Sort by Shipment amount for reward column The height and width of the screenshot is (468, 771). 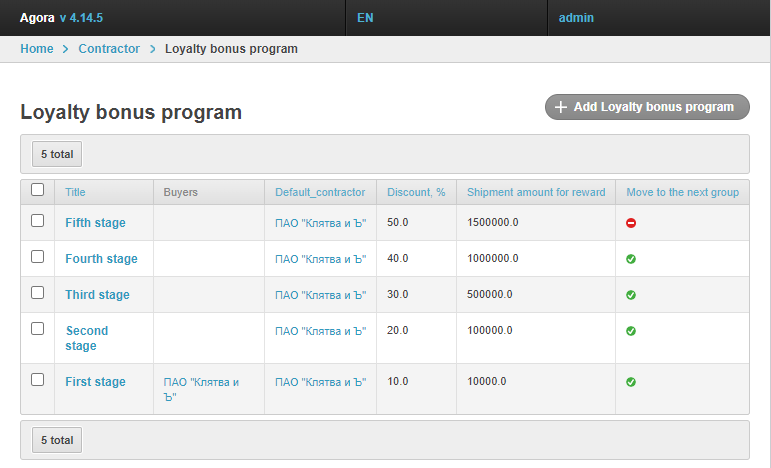coord(536,192)
